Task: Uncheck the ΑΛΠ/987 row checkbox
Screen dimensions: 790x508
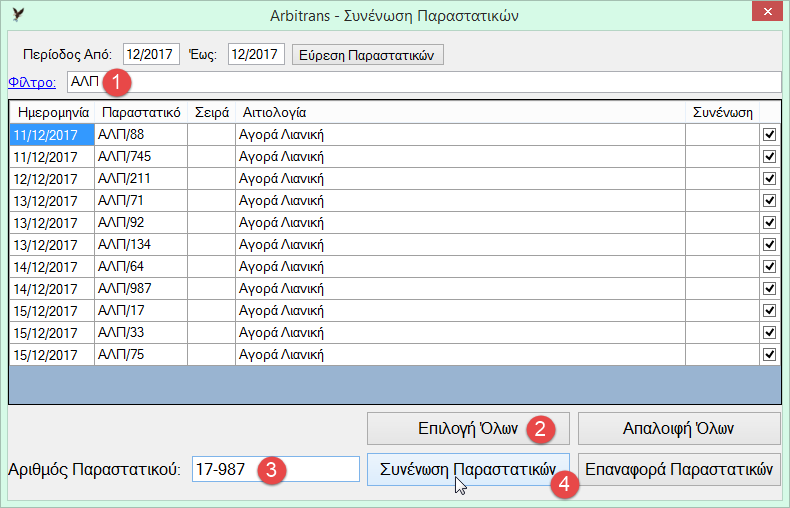Action: coord(769,288)
